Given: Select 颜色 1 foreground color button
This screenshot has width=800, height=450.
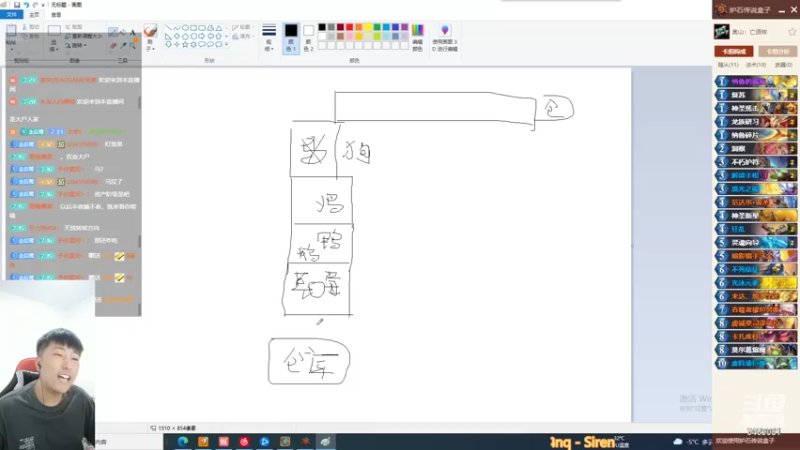Looking at the screenshot, I should pyautogui.click(x=291, y=38).
